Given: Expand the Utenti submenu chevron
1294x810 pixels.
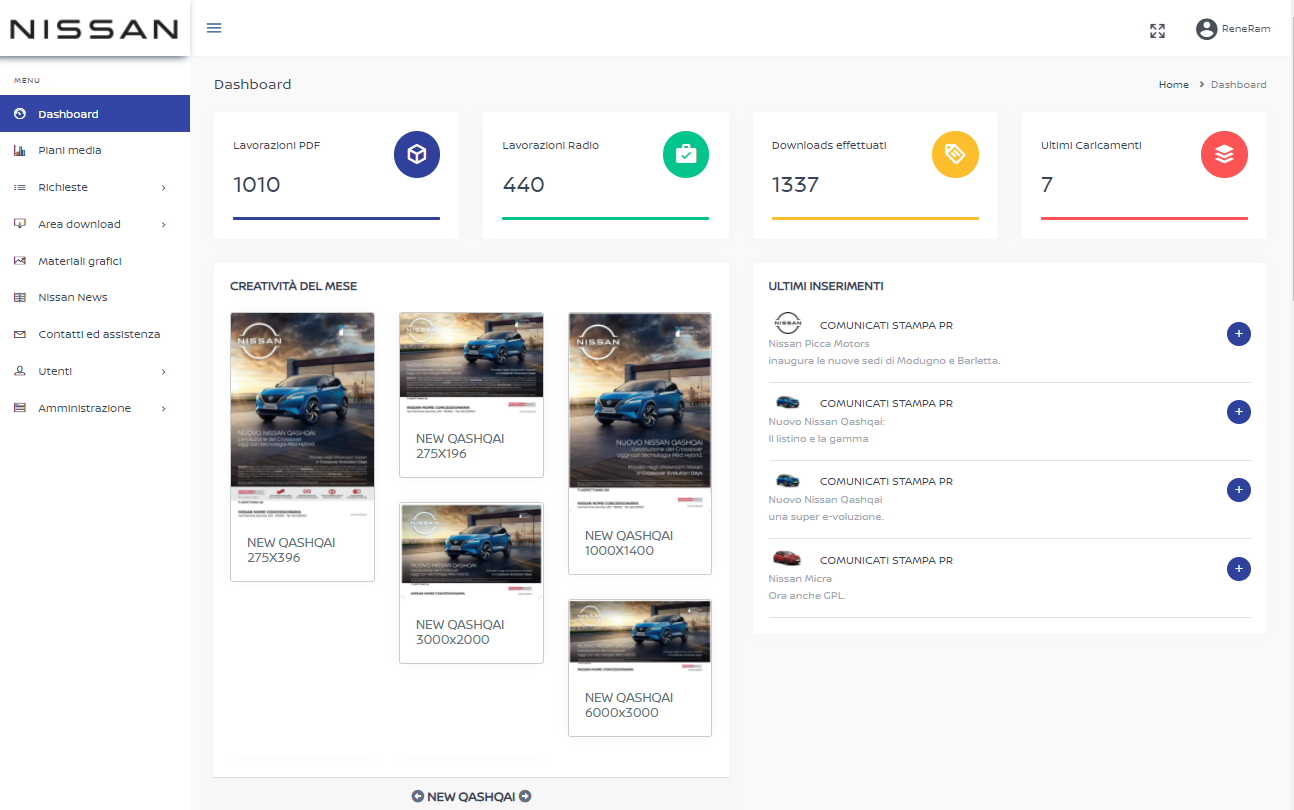Looking at the screenshot, I should pos(163,372).
